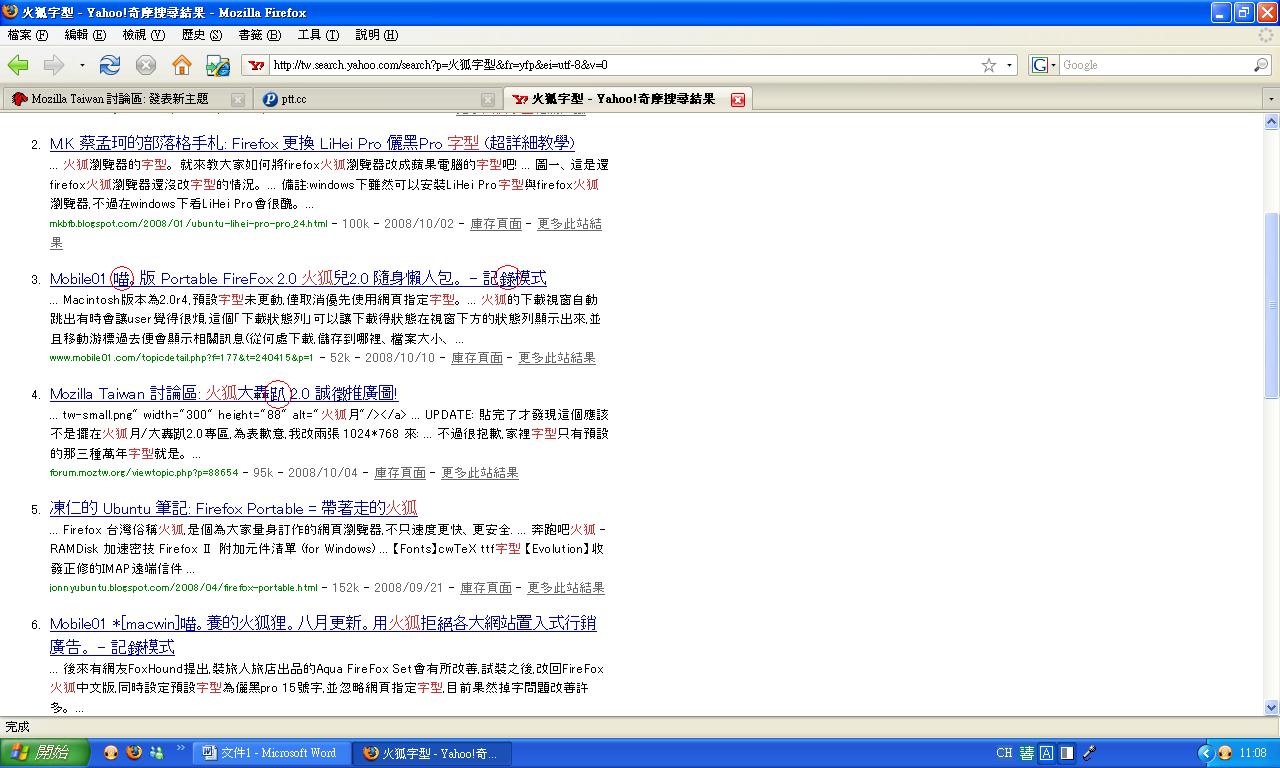Open the Firefox Portable = 帶著走的火狐 result

coord(233,508)
